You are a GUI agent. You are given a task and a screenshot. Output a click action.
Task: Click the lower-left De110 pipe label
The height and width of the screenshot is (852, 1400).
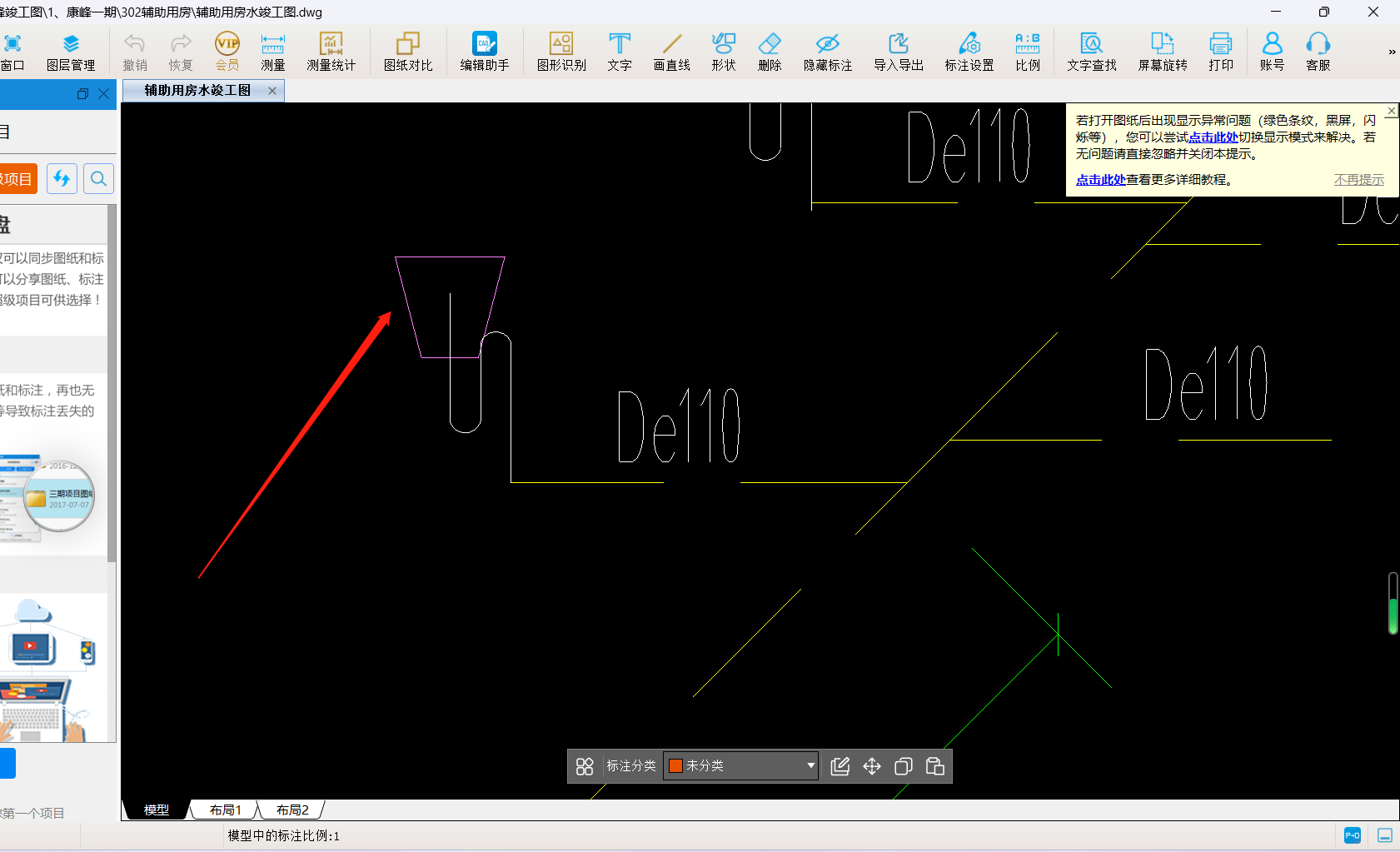tap(679, 425)
